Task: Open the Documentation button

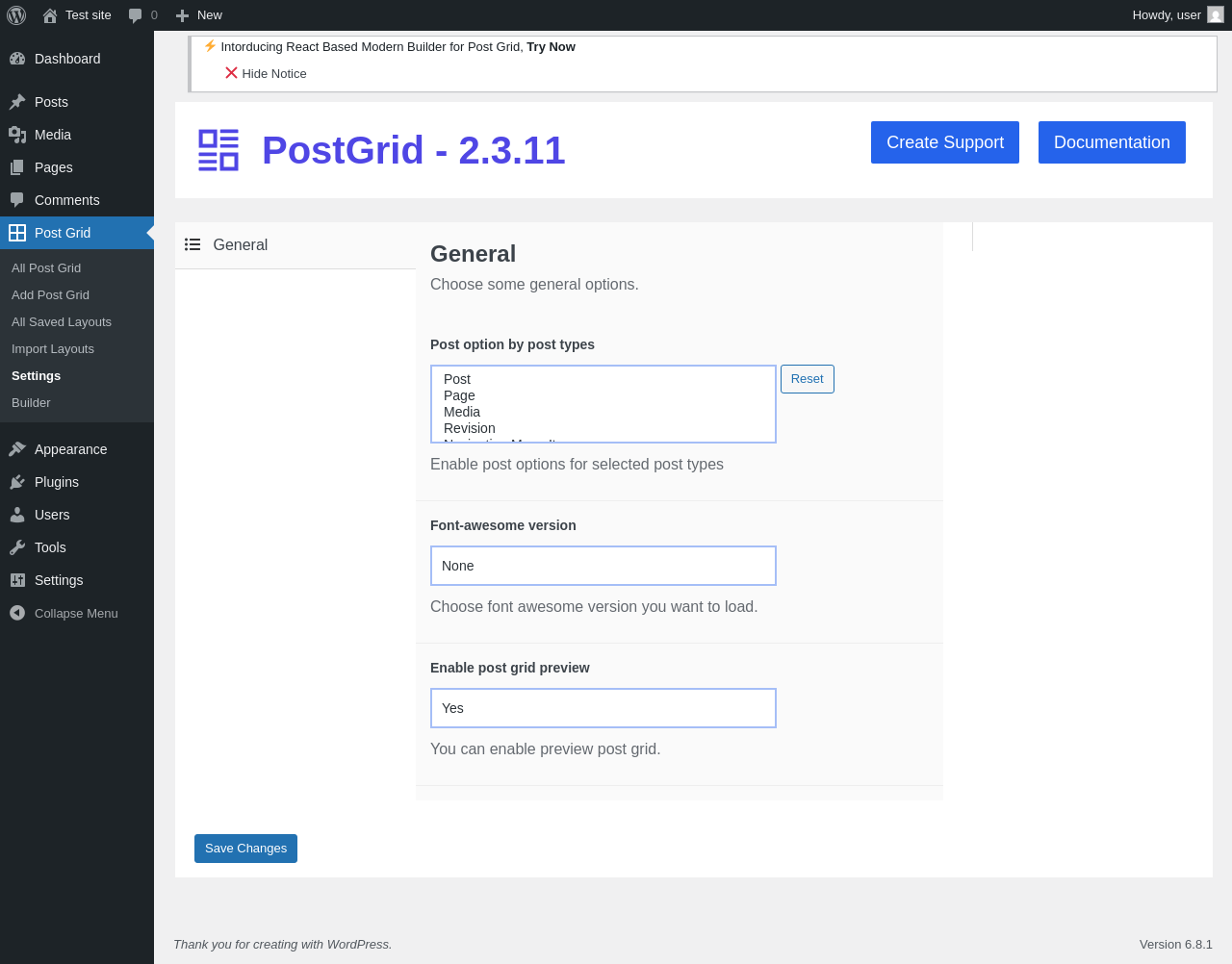Action: tap(1112, 142)
